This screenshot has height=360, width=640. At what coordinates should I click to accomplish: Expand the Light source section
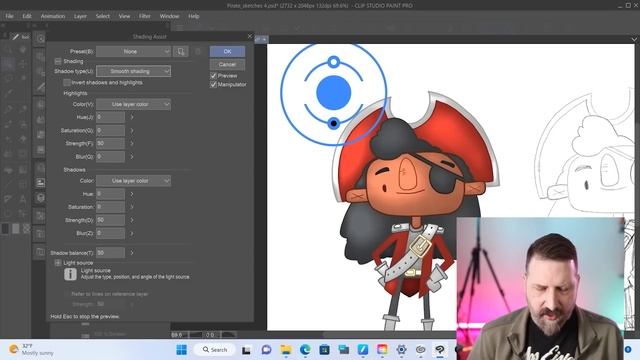[58, 263]
